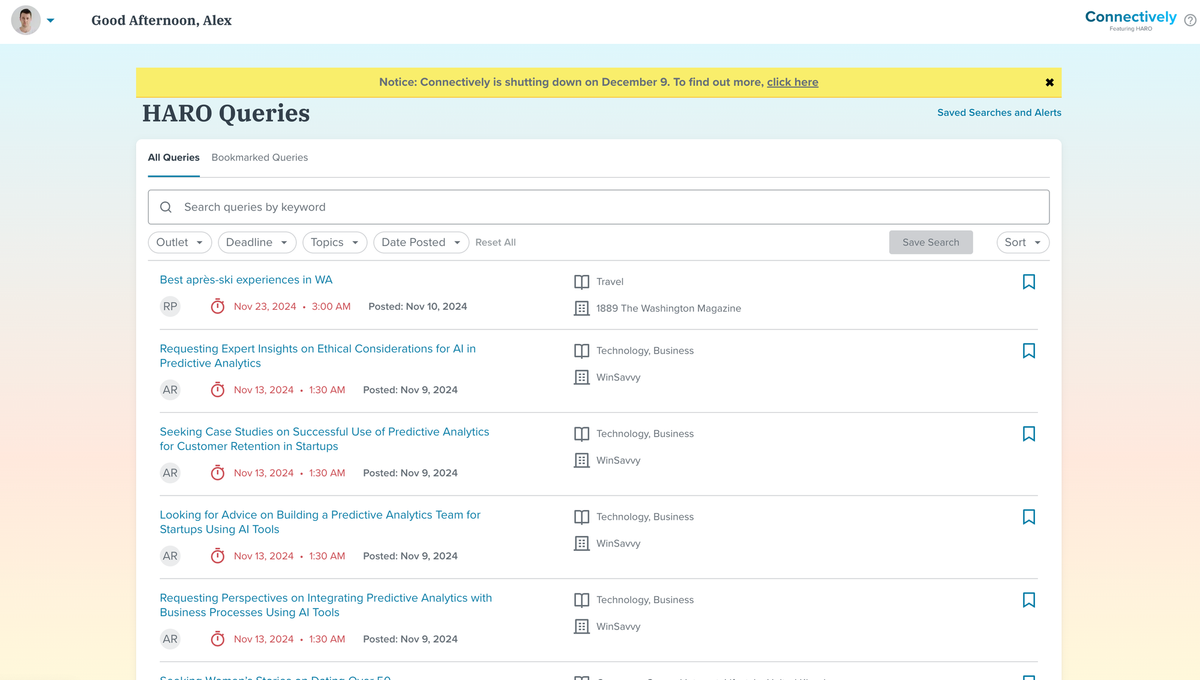The width and height of the screenshot is (1200, 680).
Task: Bookmark the predictive analytics team query
Action: pos(1029,517)
